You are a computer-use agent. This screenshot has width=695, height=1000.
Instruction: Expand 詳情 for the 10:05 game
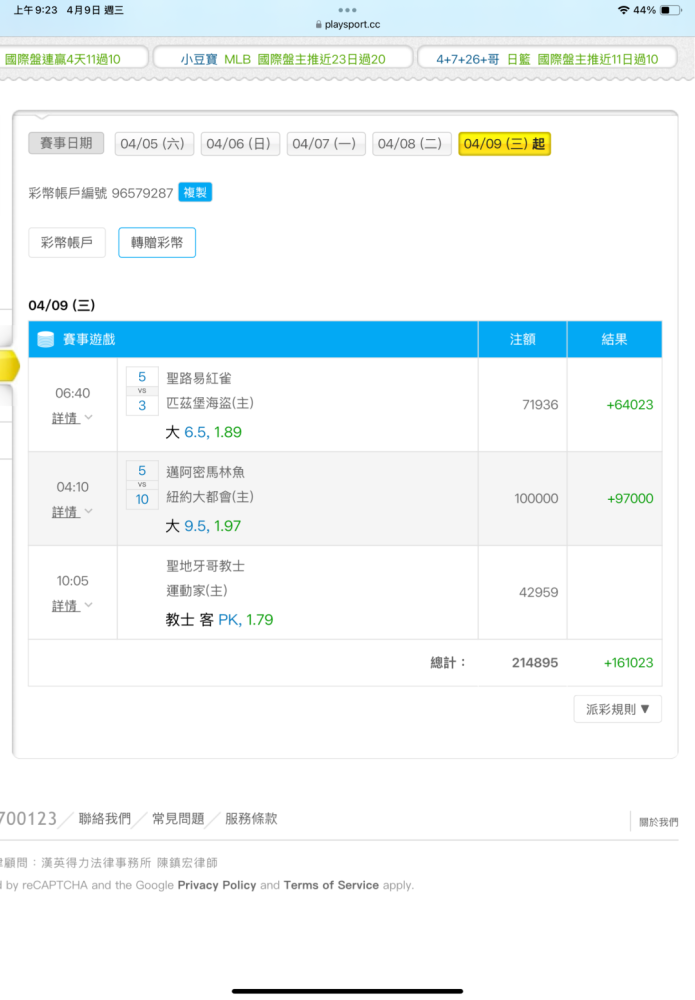pyautogui.click(x=72, y=606)
